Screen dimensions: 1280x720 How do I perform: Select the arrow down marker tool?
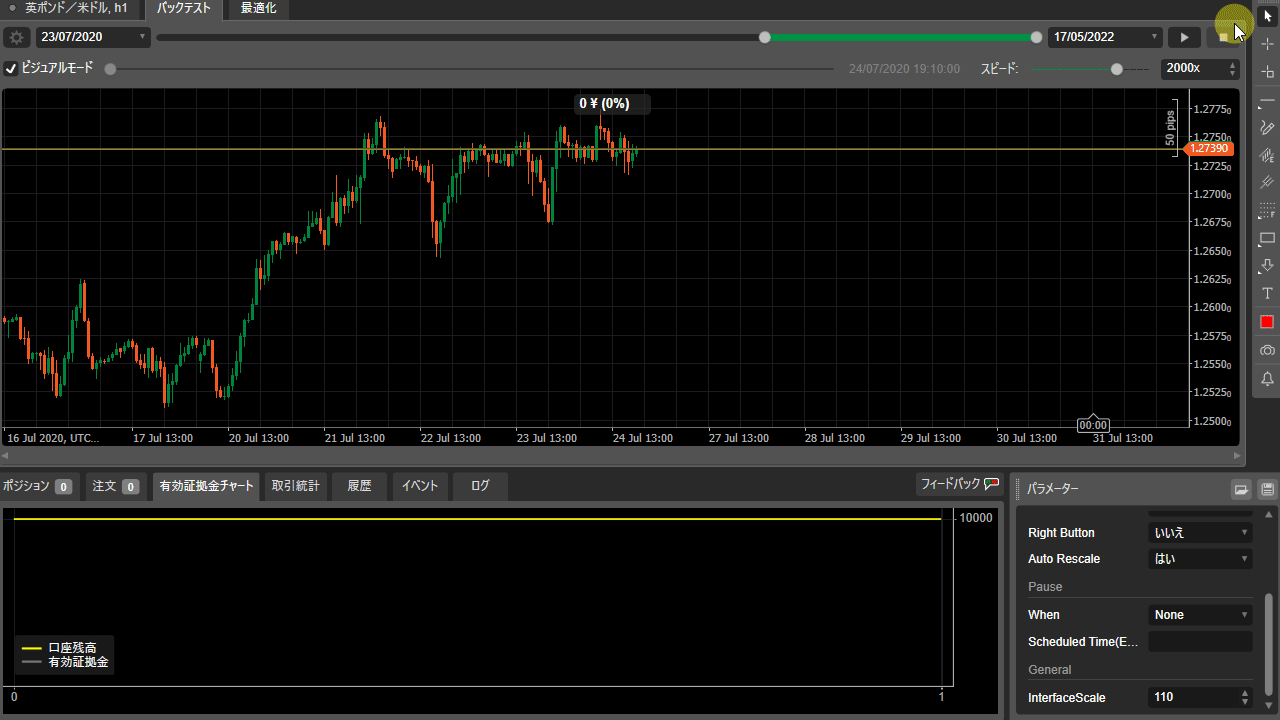pyautogui.click(x=1267, y=266)
